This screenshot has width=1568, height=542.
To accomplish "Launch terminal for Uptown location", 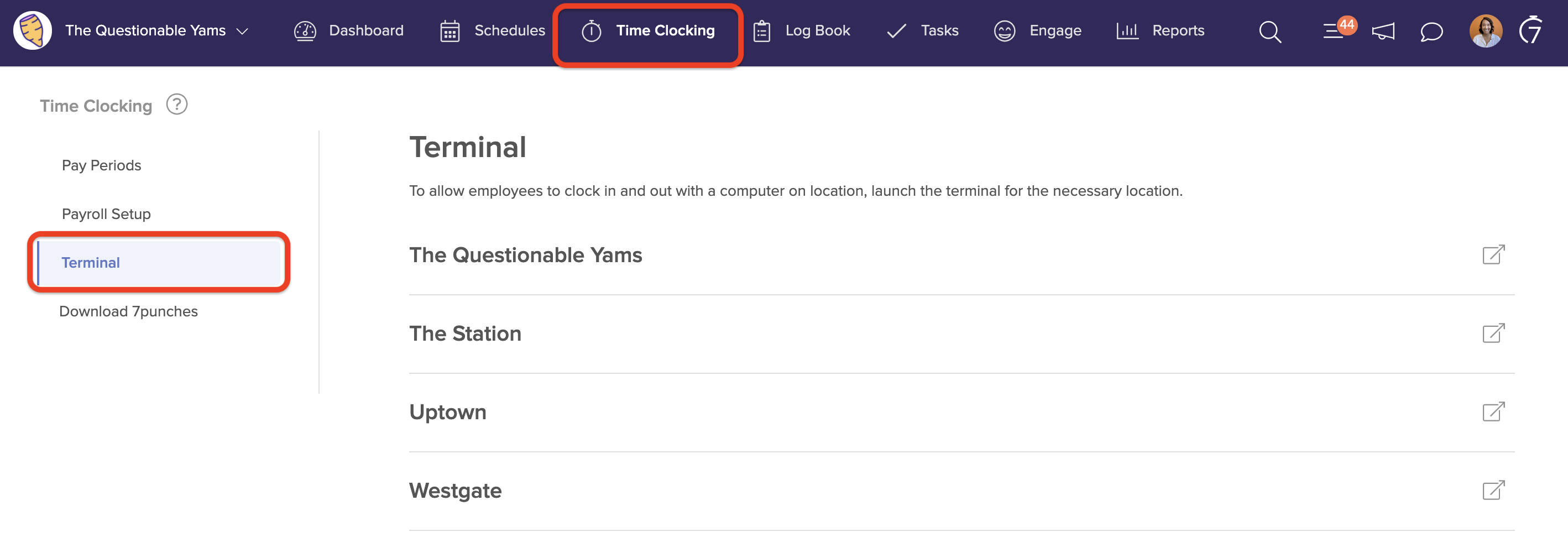I will click(x=1493, y=411).
